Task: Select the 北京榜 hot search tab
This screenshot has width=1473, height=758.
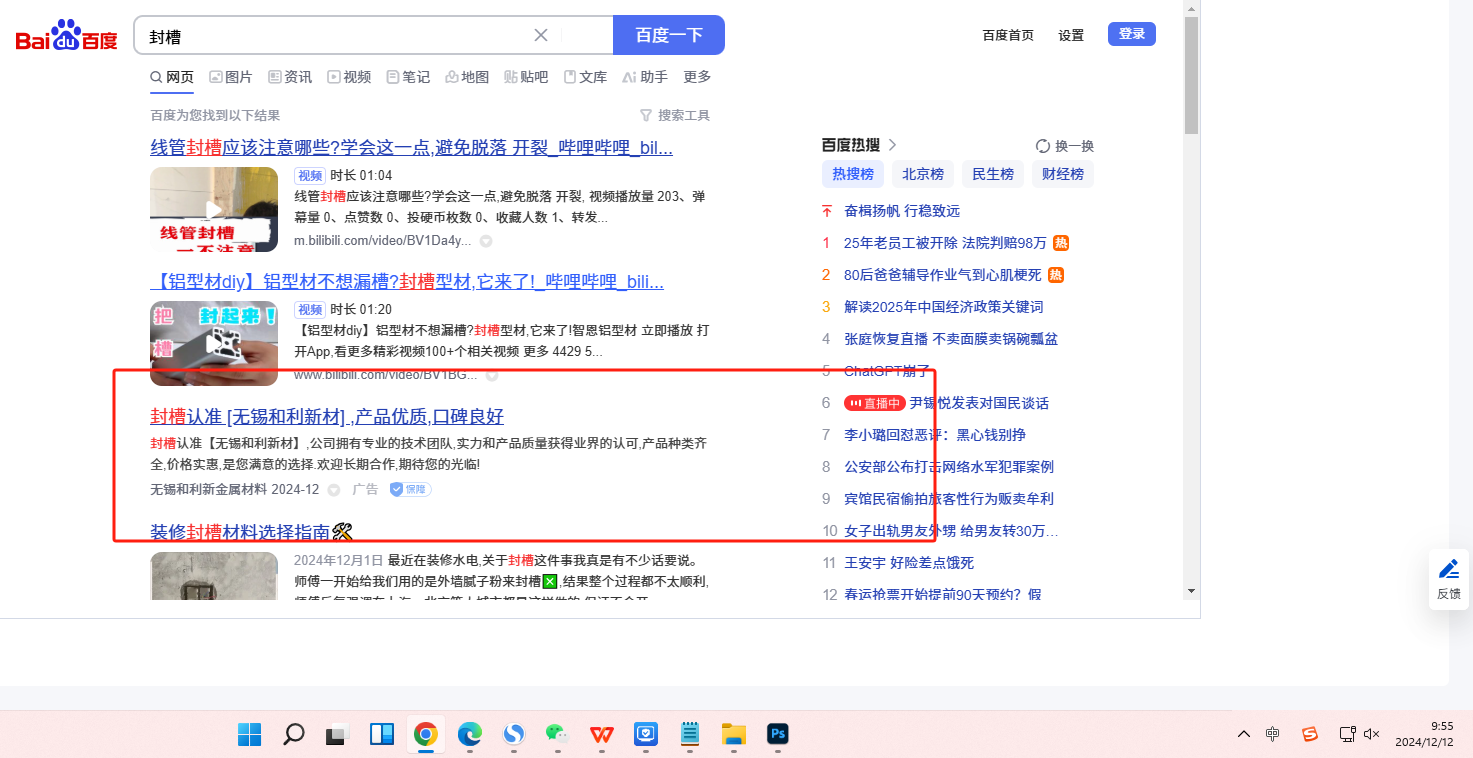Action: (922, 174)
